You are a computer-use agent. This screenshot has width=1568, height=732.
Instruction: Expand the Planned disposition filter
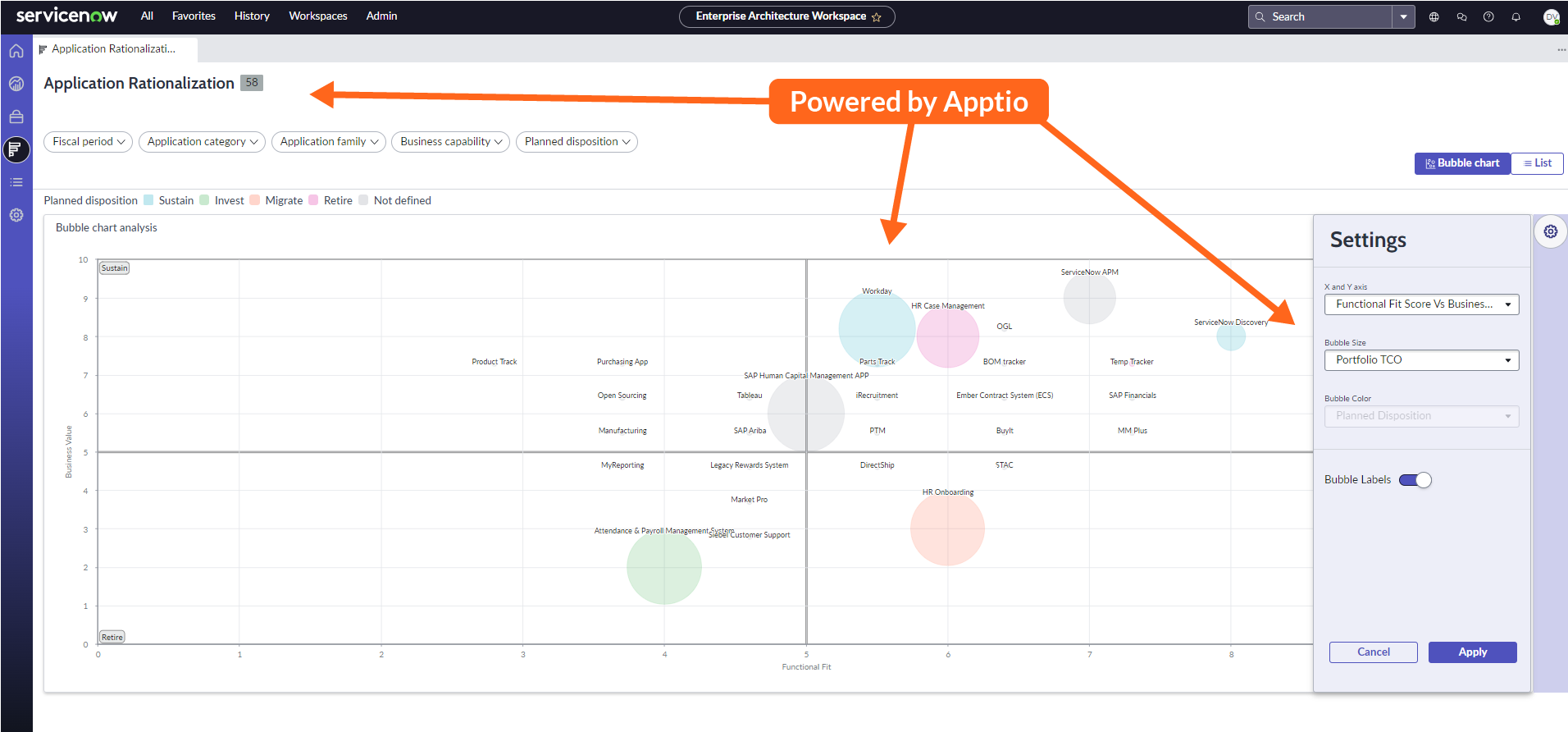click(x=577, y=142)
